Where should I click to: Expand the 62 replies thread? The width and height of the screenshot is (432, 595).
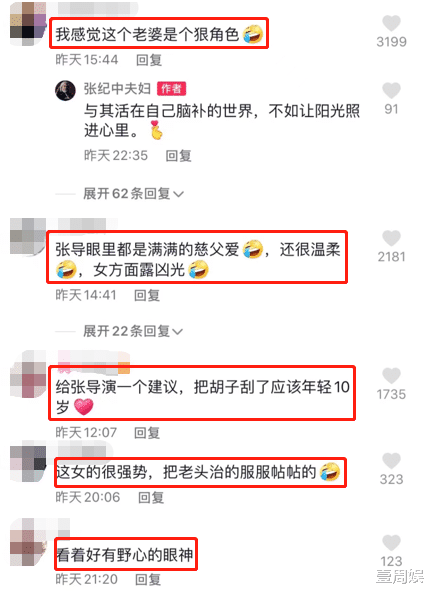[x=133, y=194]
